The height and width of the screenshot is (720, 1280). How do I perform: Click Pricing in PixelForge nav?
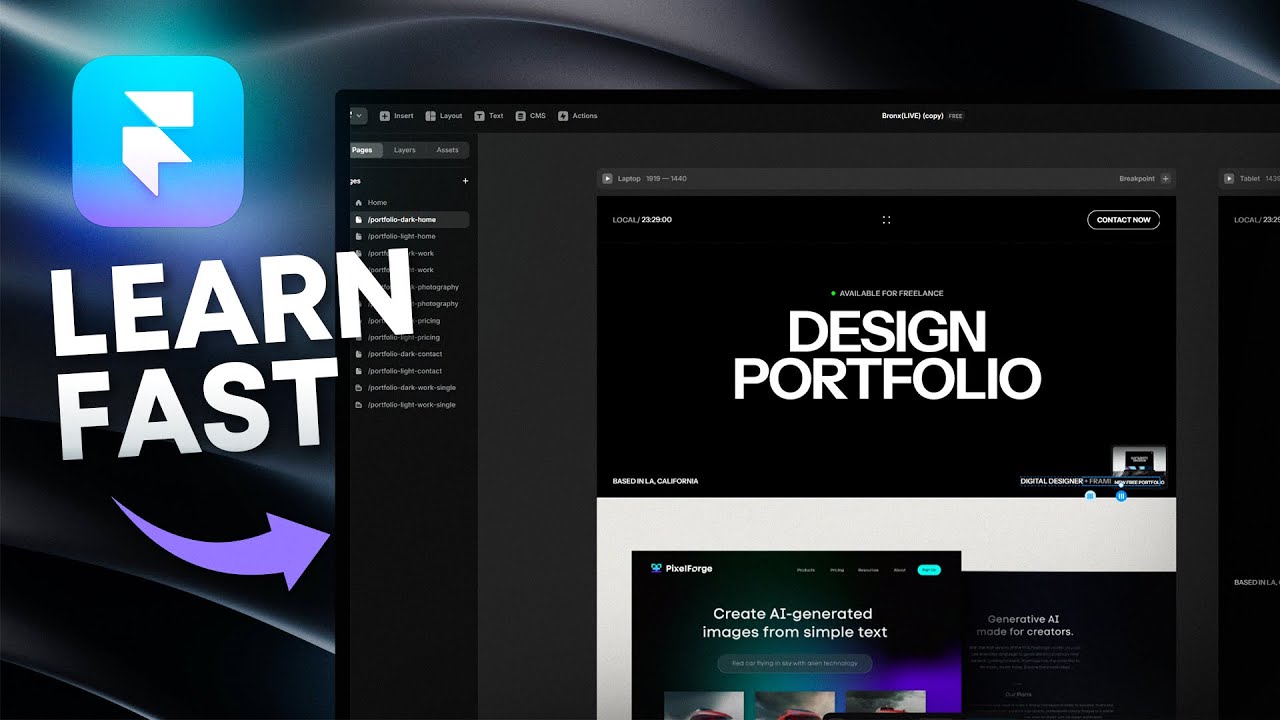coord(837,570)
